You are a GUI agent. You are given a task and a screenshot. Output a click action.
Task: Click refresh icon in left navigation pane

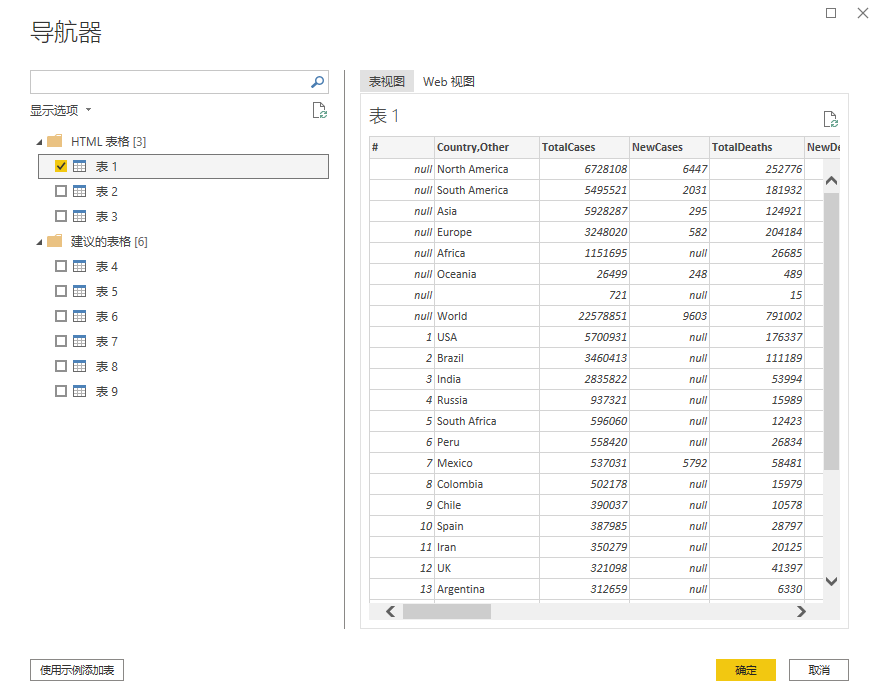319,111
